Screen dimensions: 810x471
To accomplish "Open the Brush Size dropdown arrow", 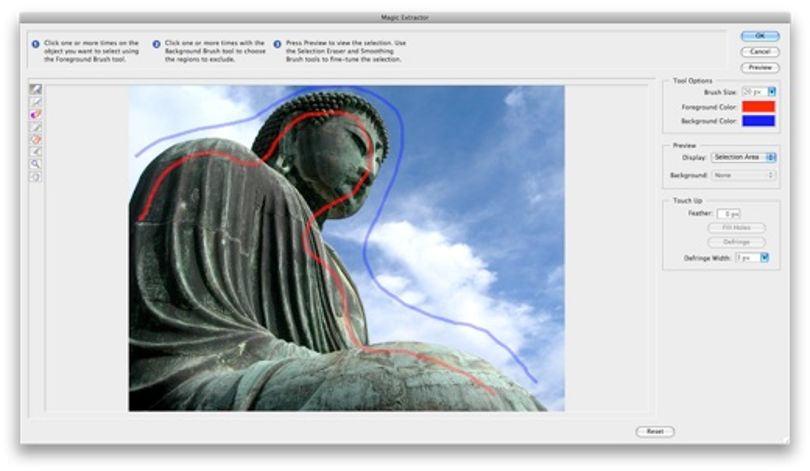I will pos(772,91).
